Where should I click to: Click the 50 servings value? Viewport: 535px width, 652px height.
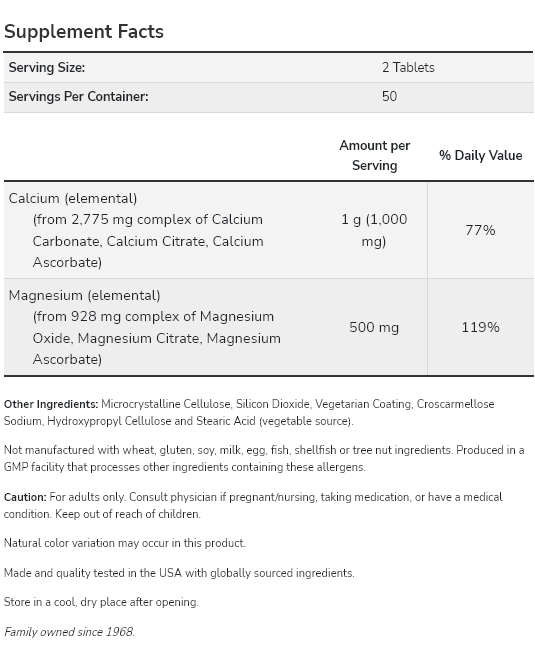tap(390, 96)
